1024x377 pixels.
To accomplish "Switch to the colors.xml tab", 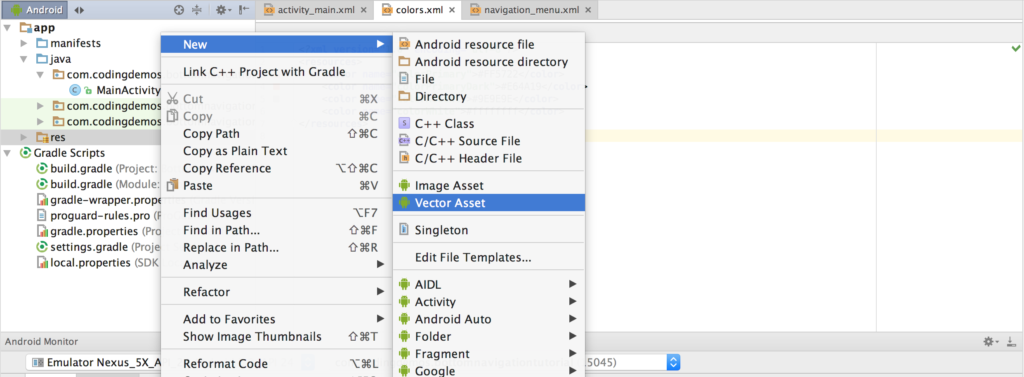I will point(419,10).
